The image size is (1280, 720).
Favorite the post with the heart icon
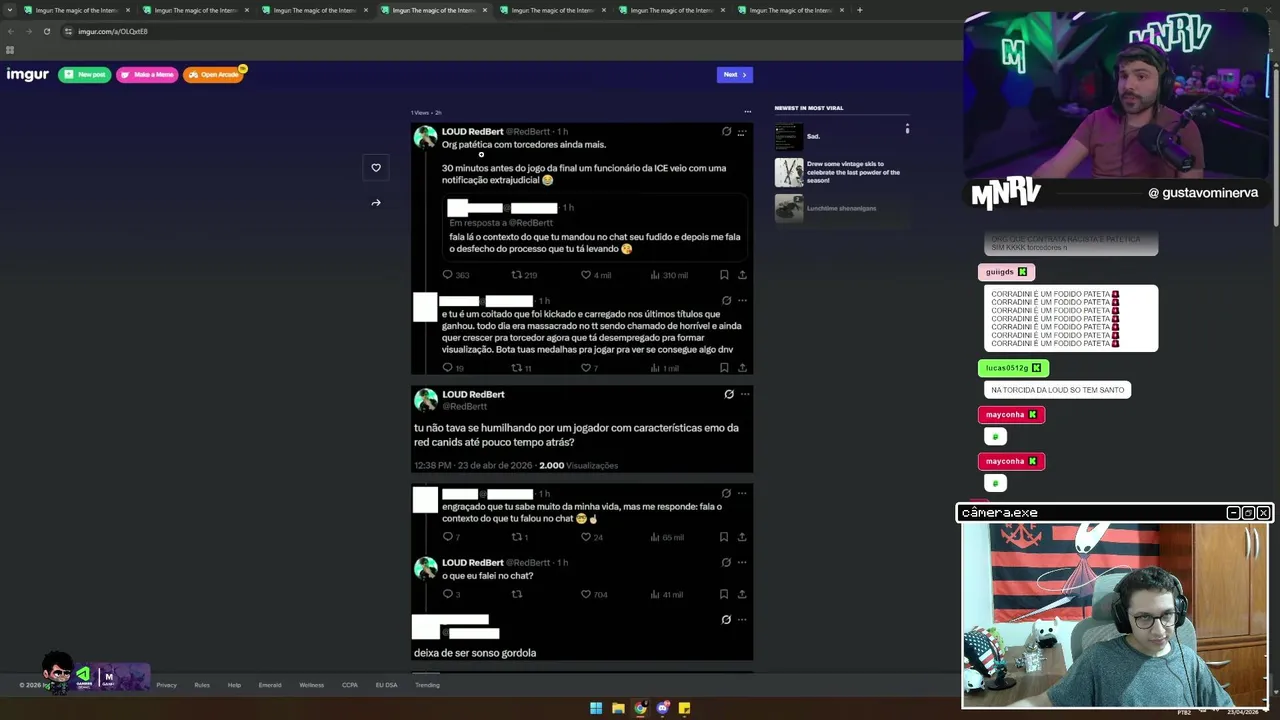pos(376,168)
